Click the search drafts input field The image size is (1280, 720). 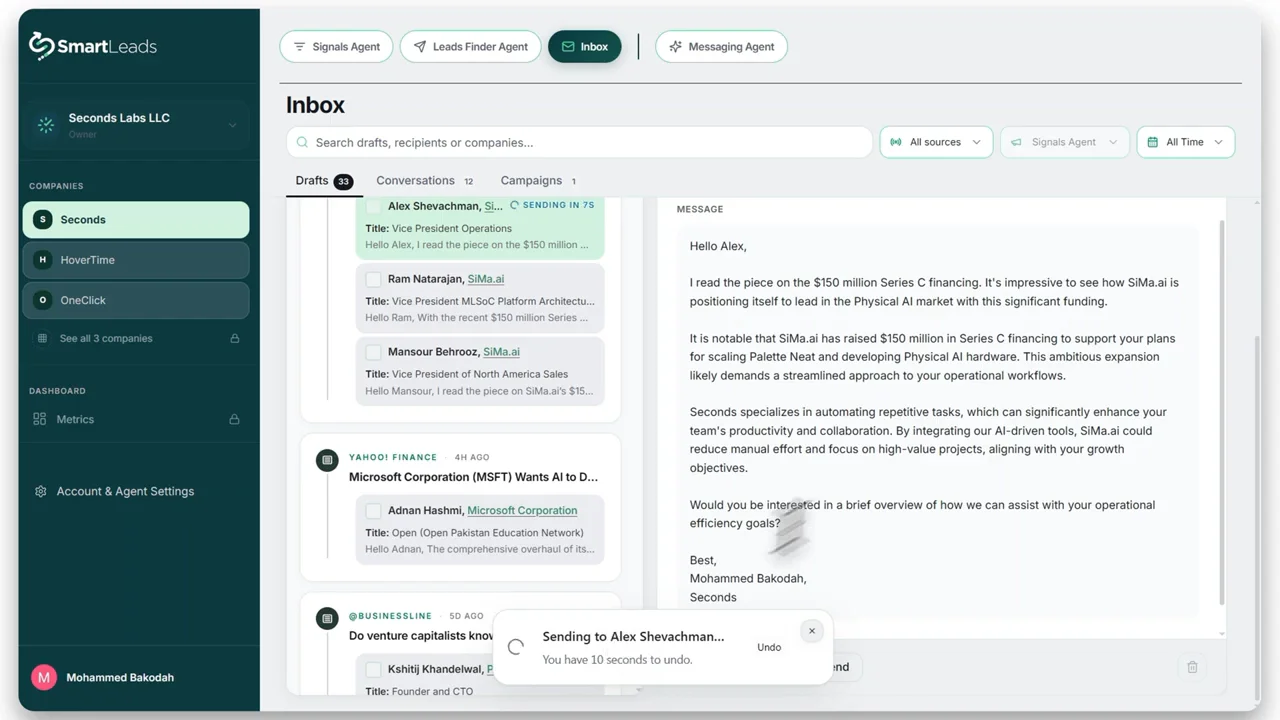pos(580,142)
